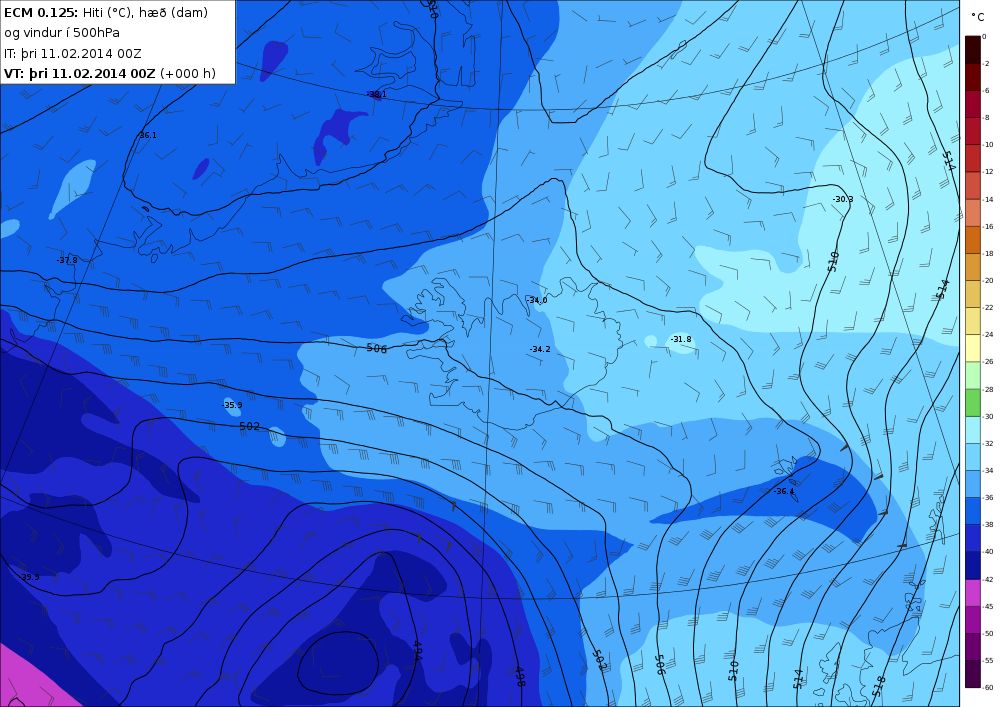Click the text 'og vindur í 500hPa'
This screenshot has height=707, width=1000.
pyautogui.click(x=62, y=33)
